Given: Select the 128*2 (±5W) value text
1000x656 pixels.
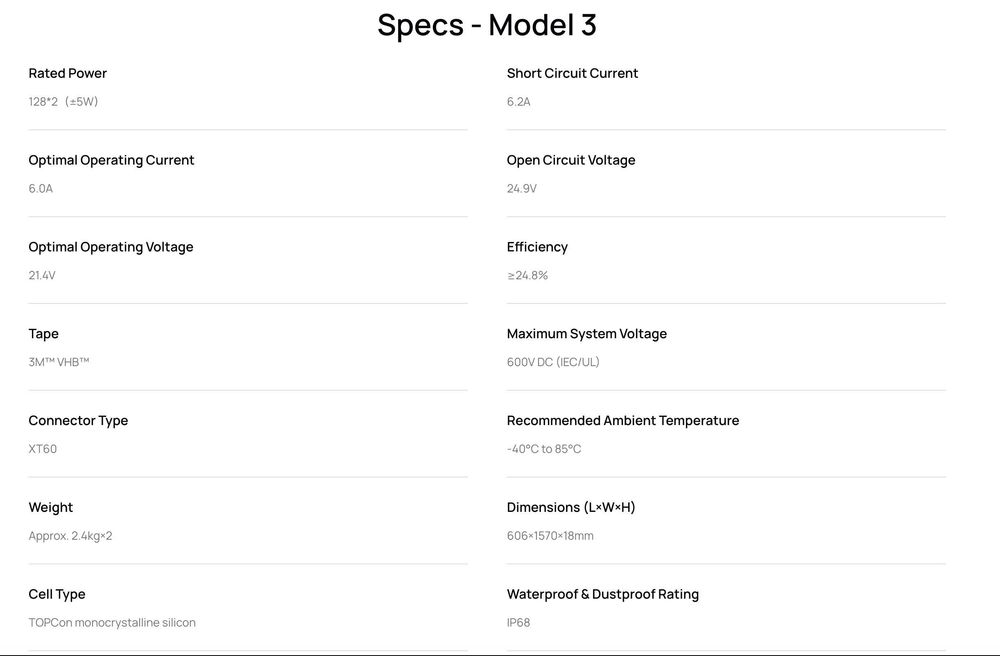Looking at the screenshot, I should coord(63,102).
